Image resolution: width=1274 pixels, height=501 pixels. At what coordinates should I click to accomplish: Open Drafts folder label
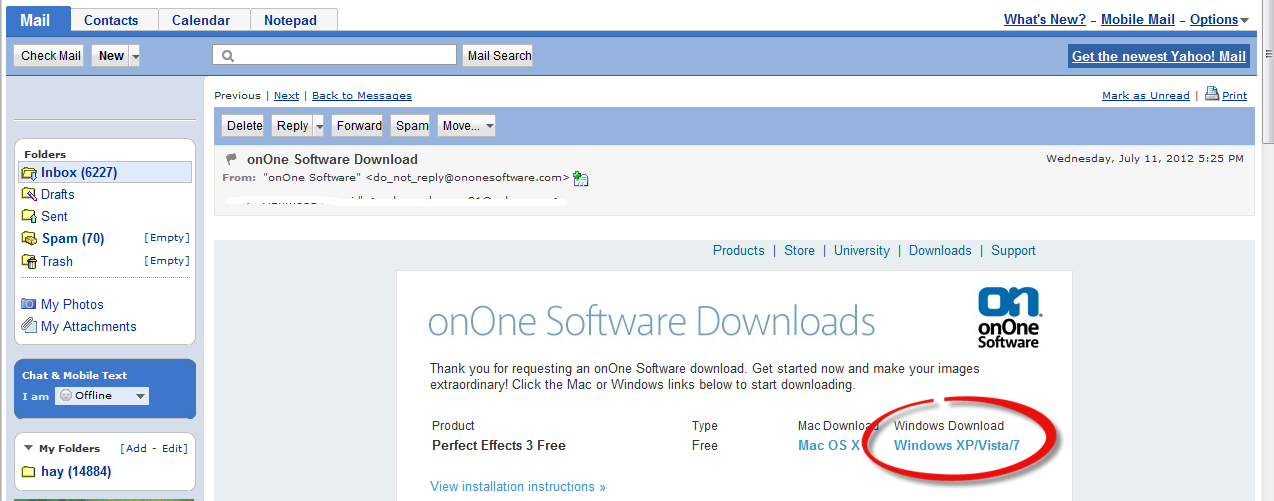pyautogui.click(x=58, y=195)
